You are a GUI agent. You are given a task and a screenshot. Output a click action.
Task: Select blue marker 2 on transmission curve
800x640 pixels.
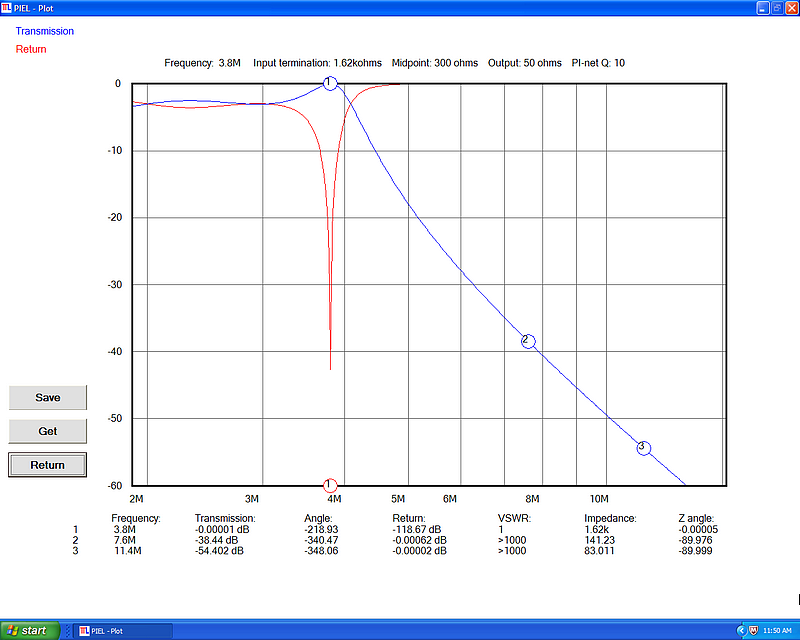point(528,341)
